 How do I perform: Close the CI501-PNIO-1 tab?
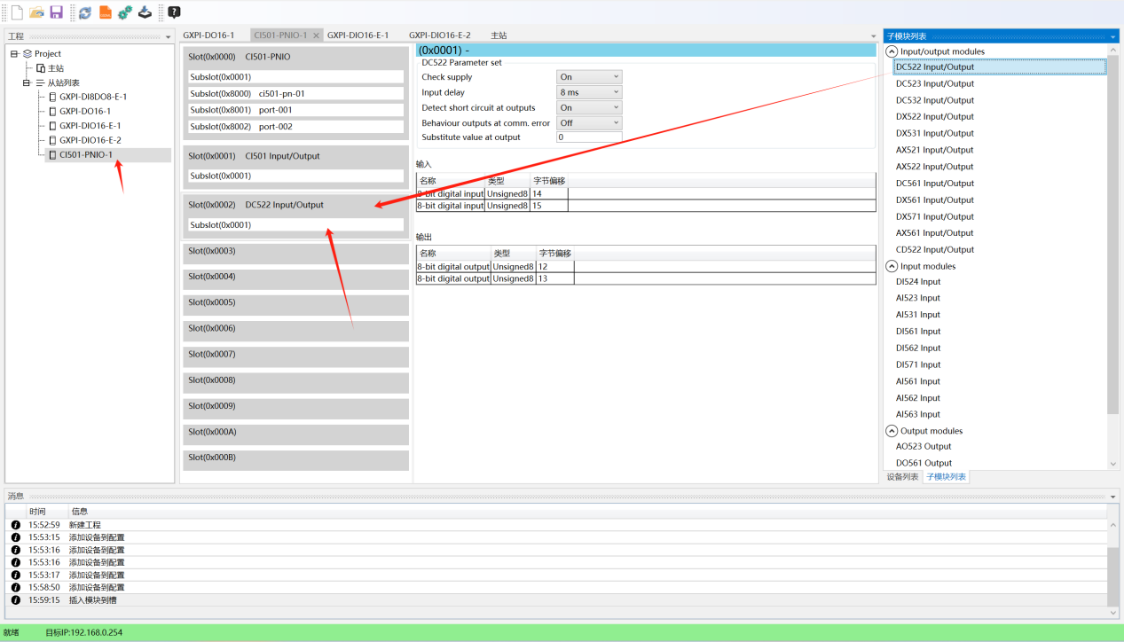(316, 35)
